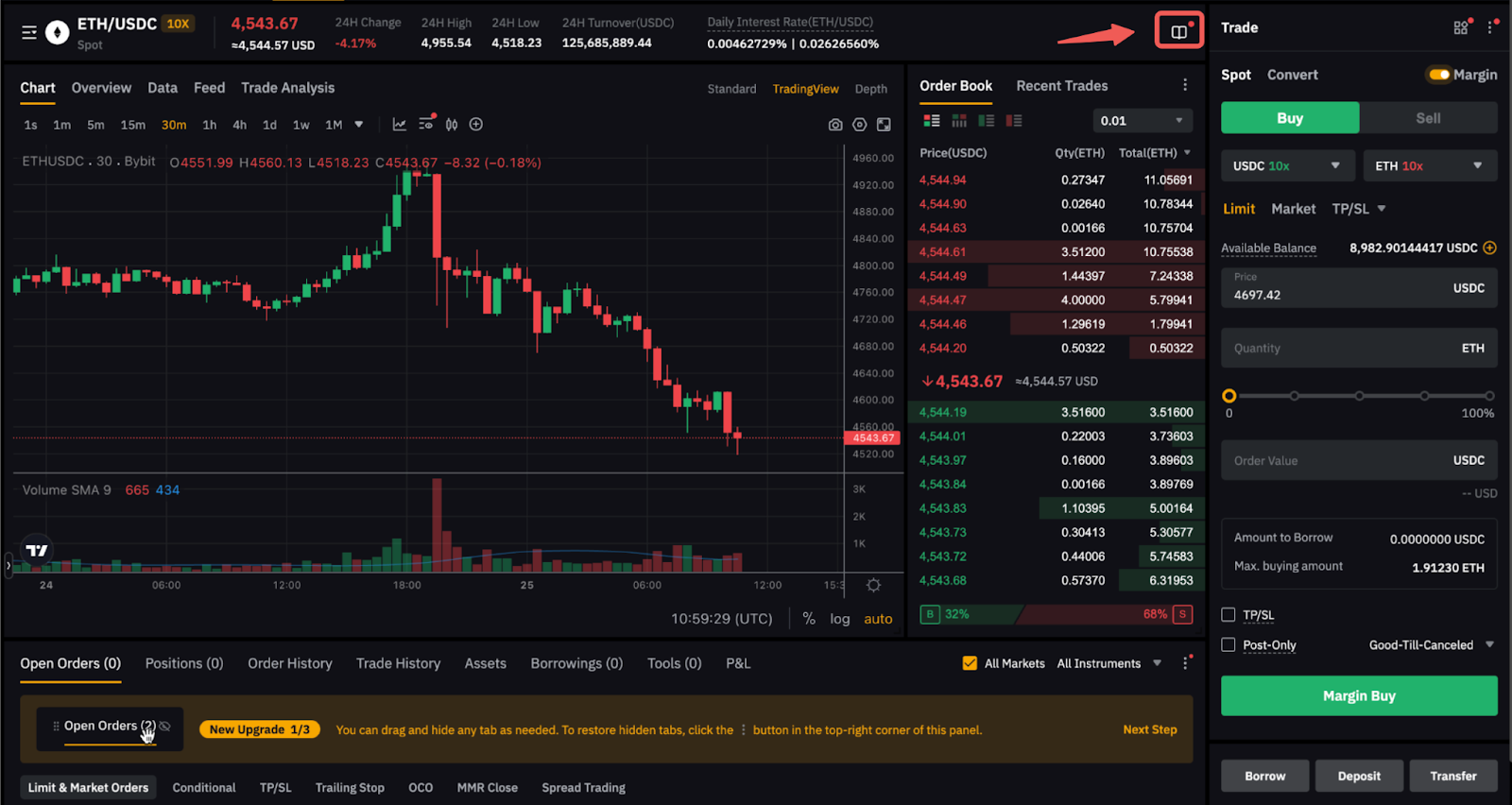Click the 100% point on quantity slider

(x=1489, y=396)
